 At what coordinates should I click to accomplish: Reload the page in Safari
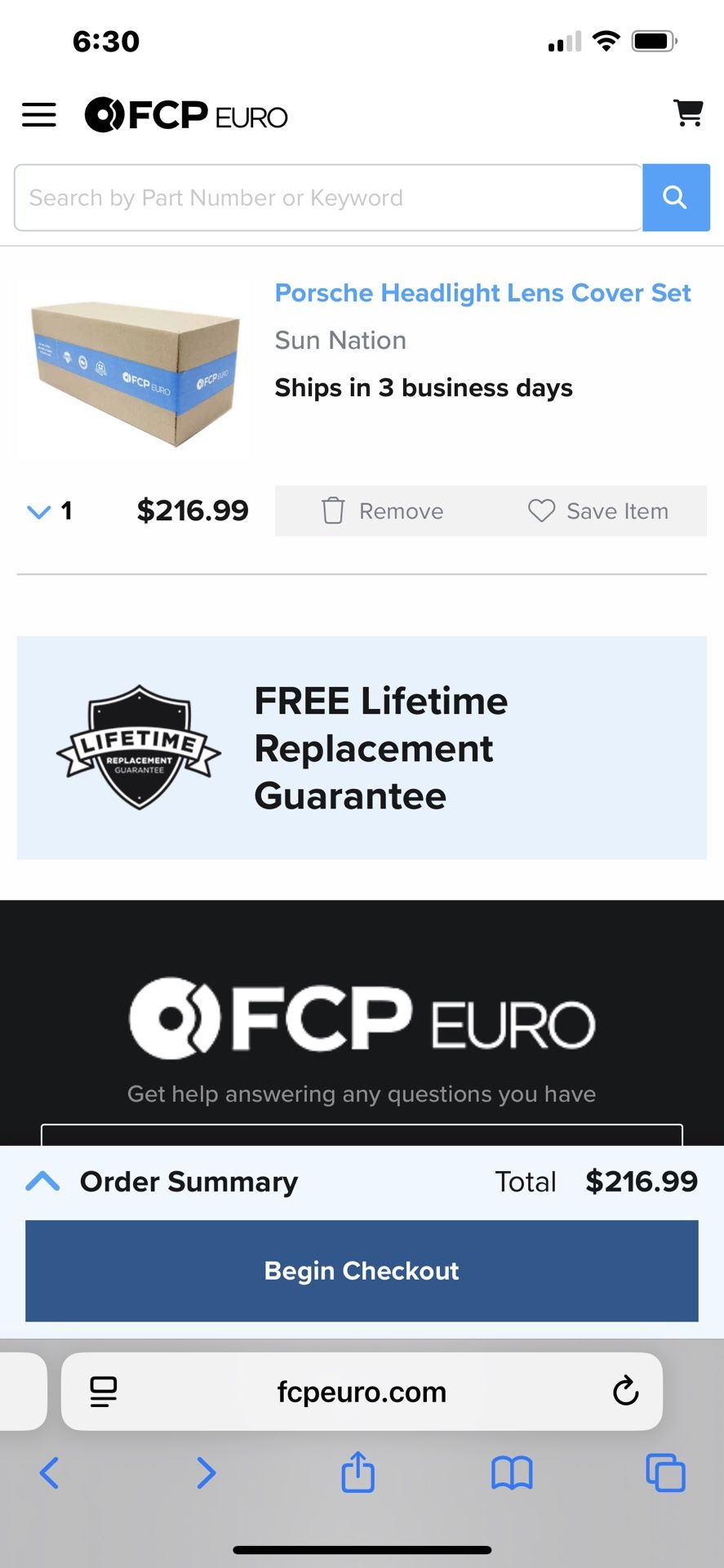coord(625,1391)
